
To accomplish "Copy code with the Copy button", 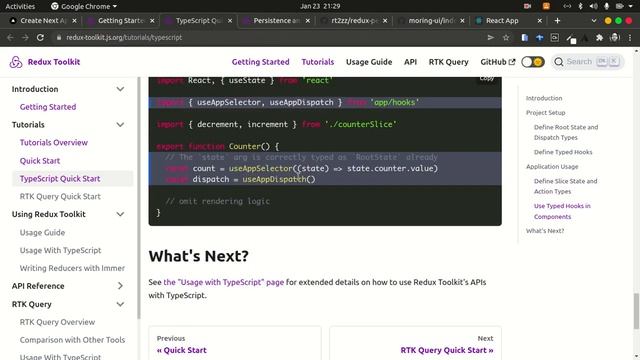I will [487, 78].
